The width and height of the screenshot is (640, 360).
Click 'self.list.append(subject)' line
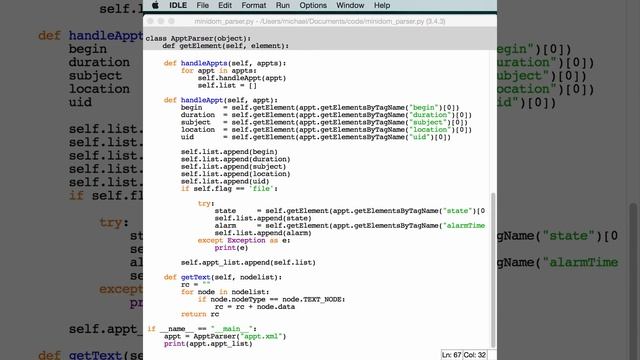[233, 166]
